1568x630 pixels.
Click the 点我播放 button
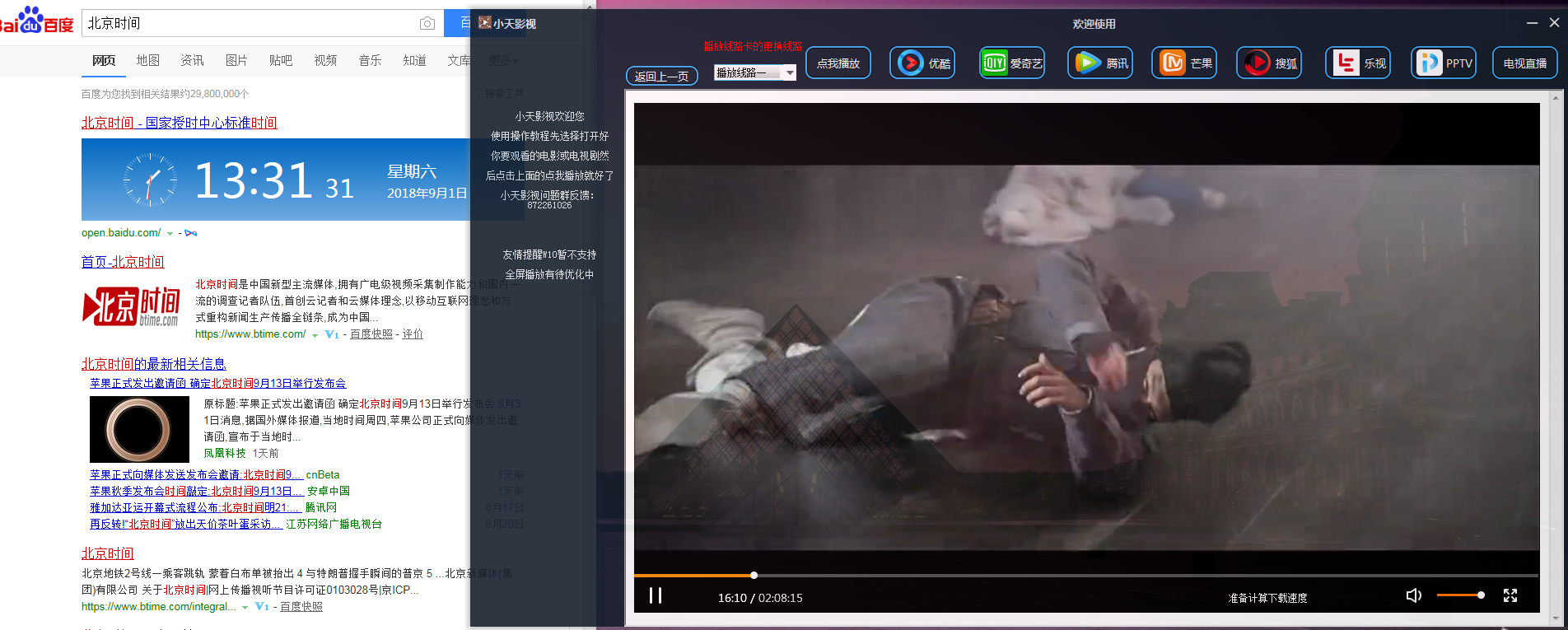(838, 63)
